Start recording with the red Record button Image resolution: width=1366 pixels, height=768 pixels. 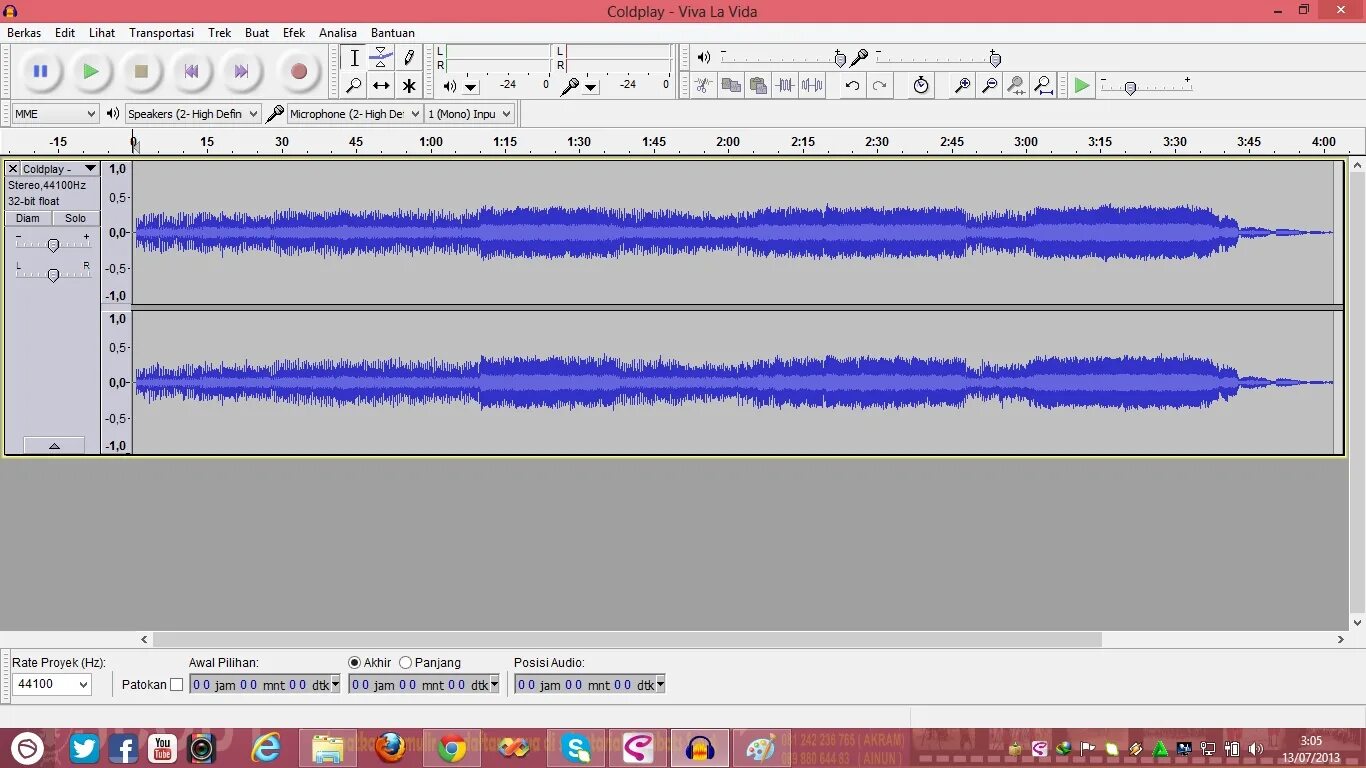pyautogui.click(x=298, y=71)
